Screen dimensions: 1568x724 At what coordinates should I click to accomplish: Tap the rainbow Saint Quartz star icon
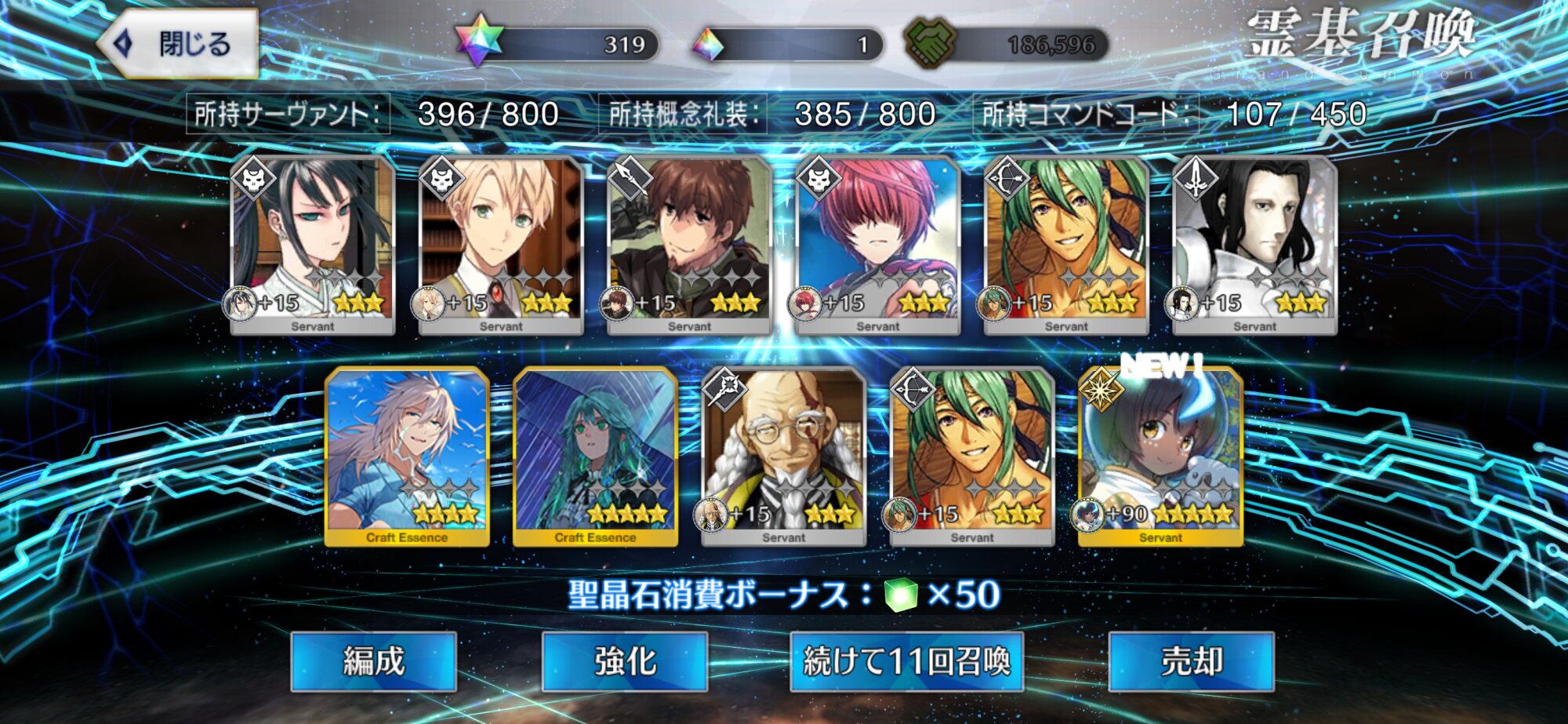pos(480,41)
